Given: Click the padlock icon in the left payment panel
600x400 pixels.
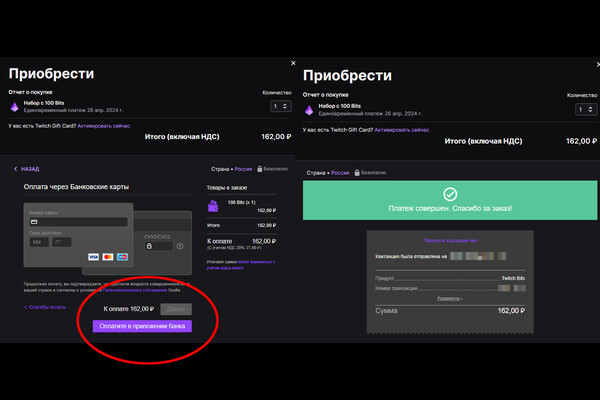Looking at the screenshot, I should coord(261,169).
